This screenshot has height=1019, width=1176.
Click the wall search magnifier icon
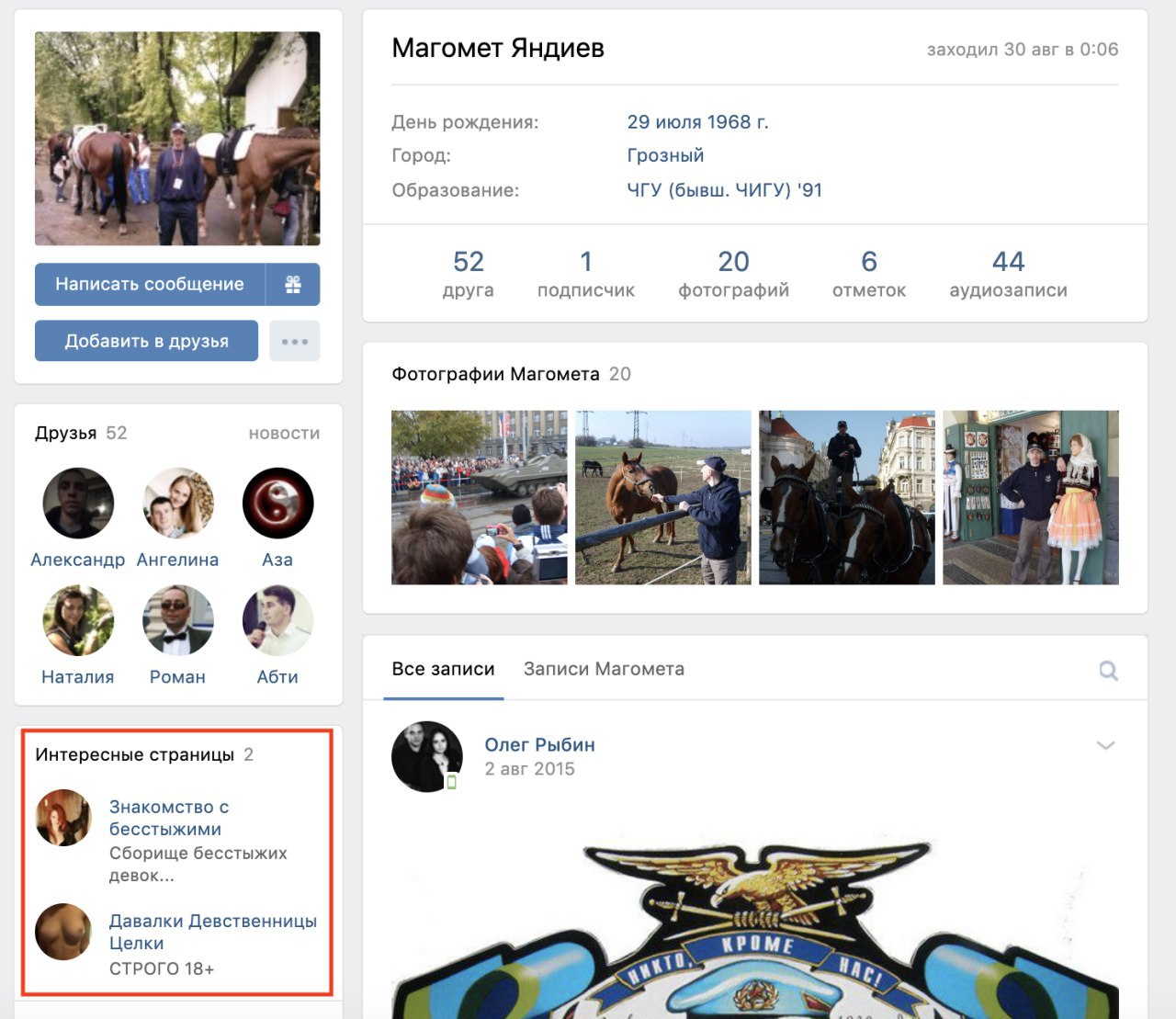point(1109,671)
